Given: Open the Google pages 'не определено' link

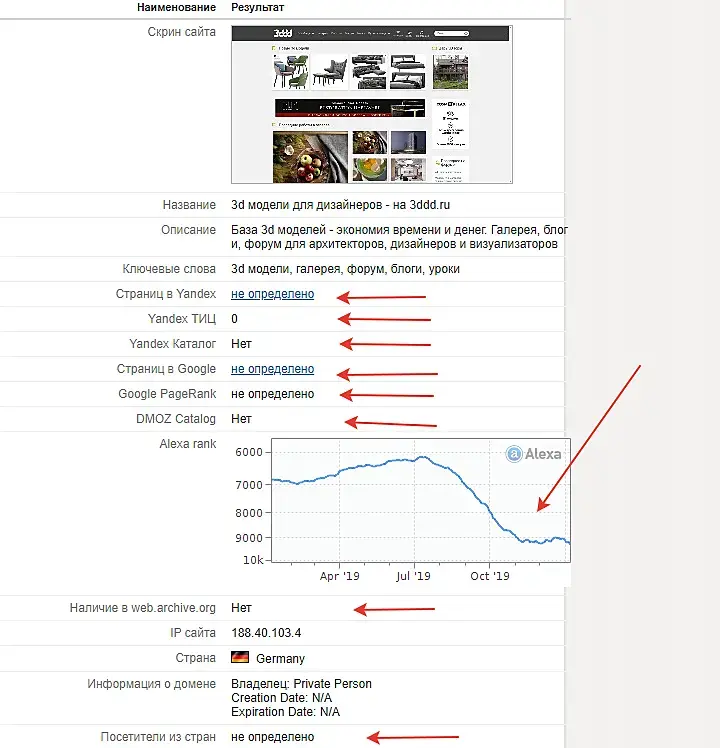Looking at the screenshot, I should point(272,369).
